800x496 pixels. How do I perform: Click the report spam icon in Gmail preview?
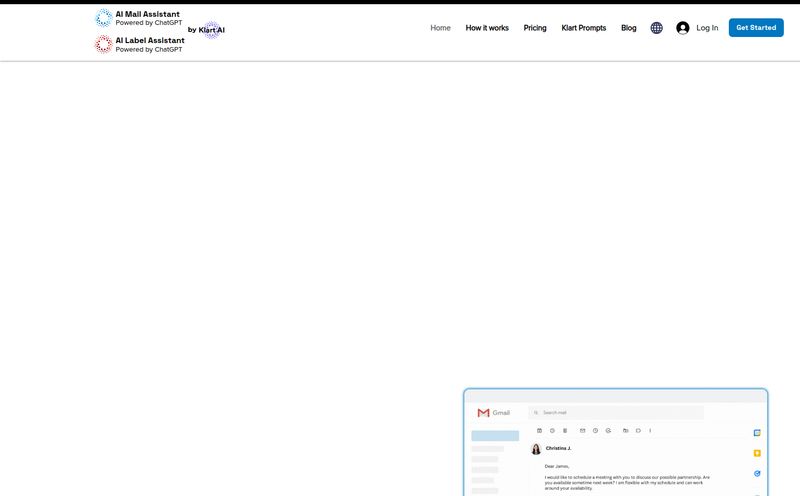pos(552,431)
